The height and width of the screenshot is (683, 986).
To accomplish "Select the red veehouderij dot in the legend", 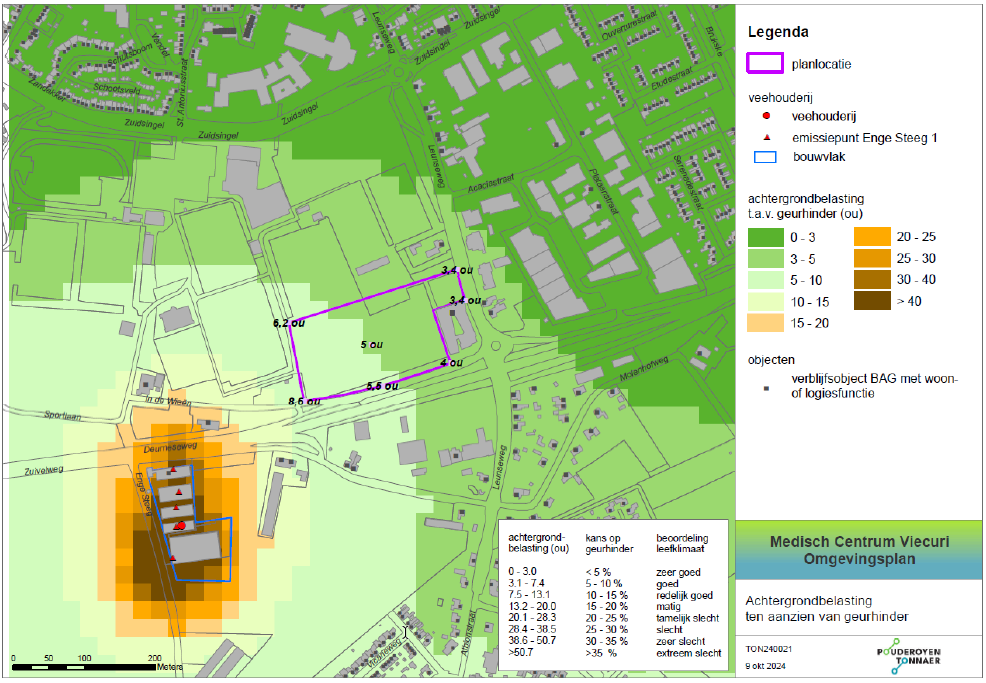I will (765, 116).
